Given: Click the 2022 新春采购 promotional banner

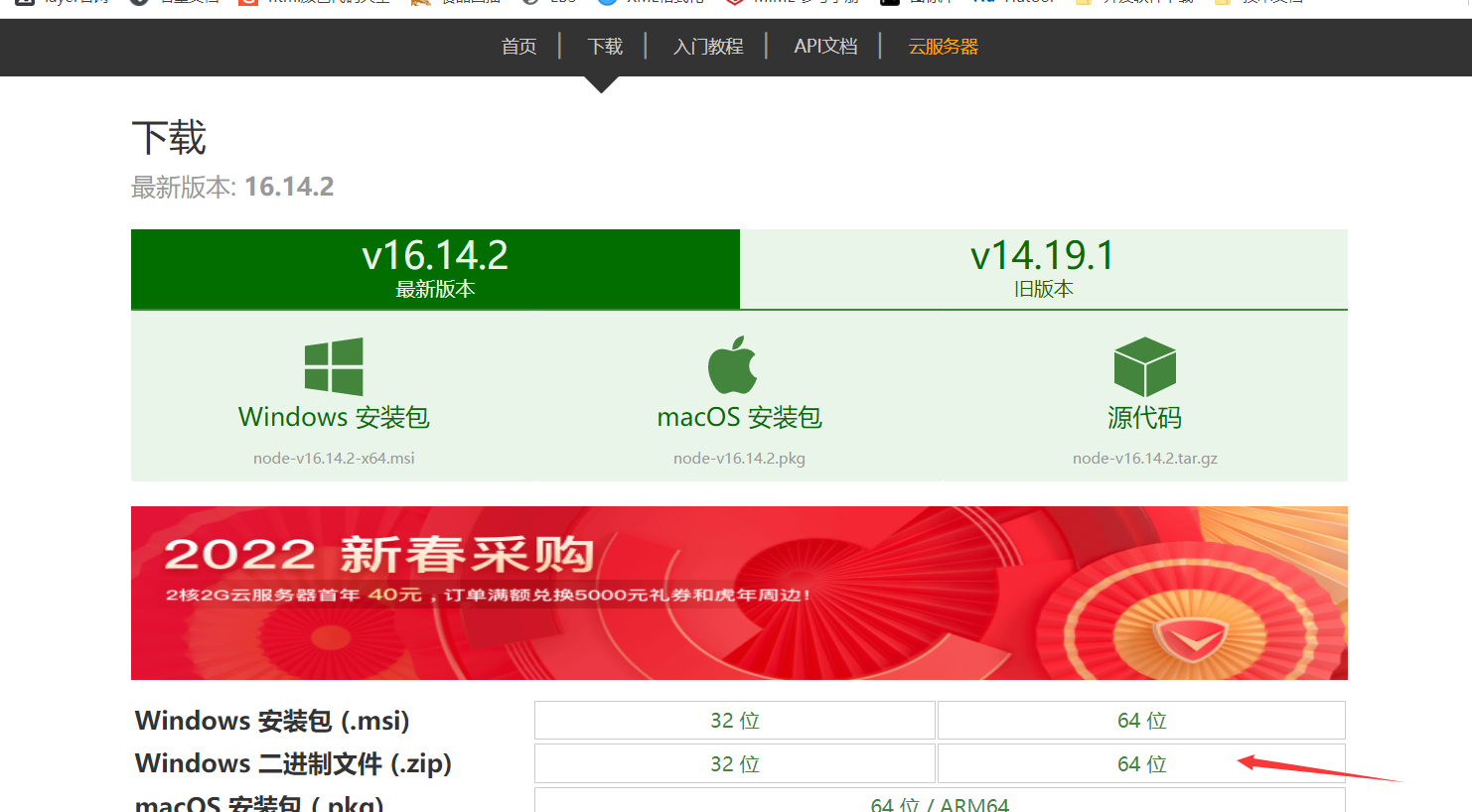Looking at the screenshot, I should [x=739, y=593].
